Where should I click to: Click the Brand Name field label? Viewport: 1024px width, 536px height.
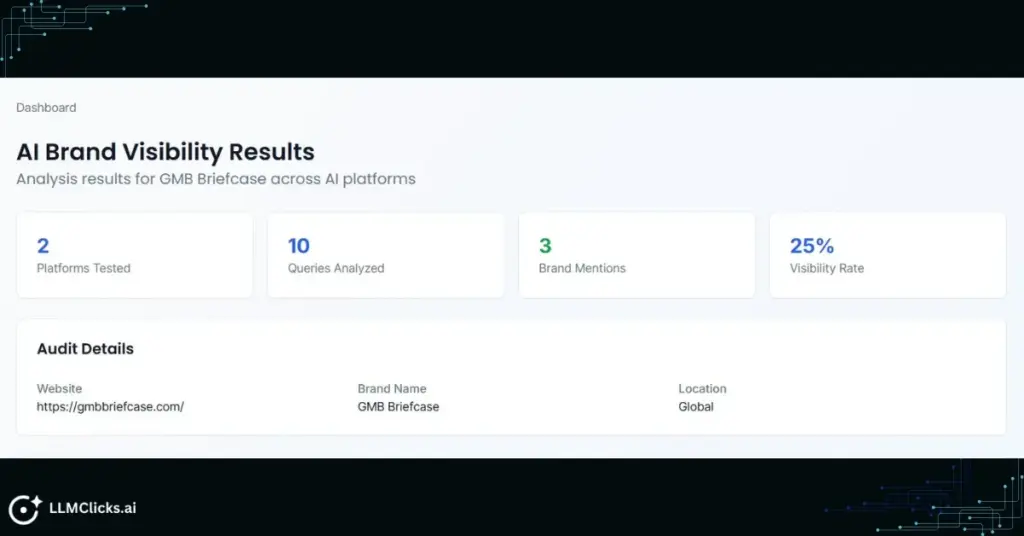tap(392, 388)
